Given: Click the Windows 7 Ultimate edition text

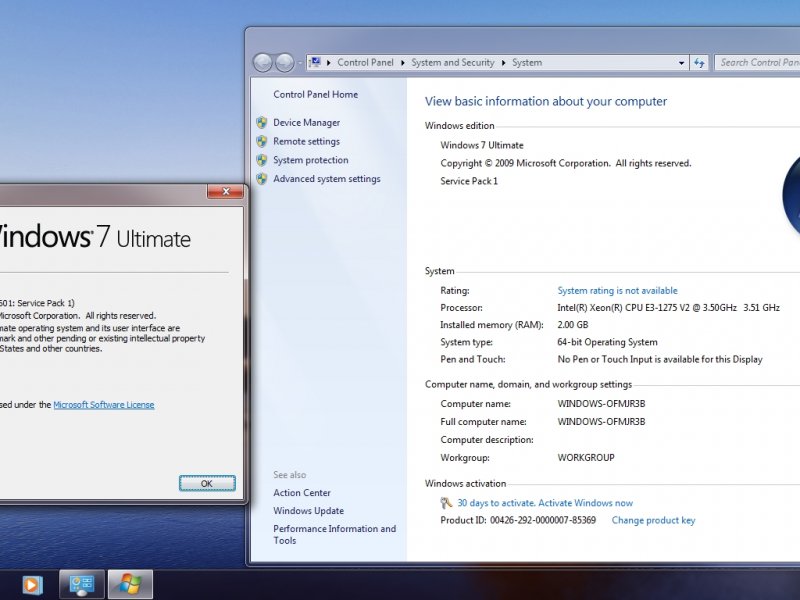Looking at the screenshot, I should click(x=482, y=145).
